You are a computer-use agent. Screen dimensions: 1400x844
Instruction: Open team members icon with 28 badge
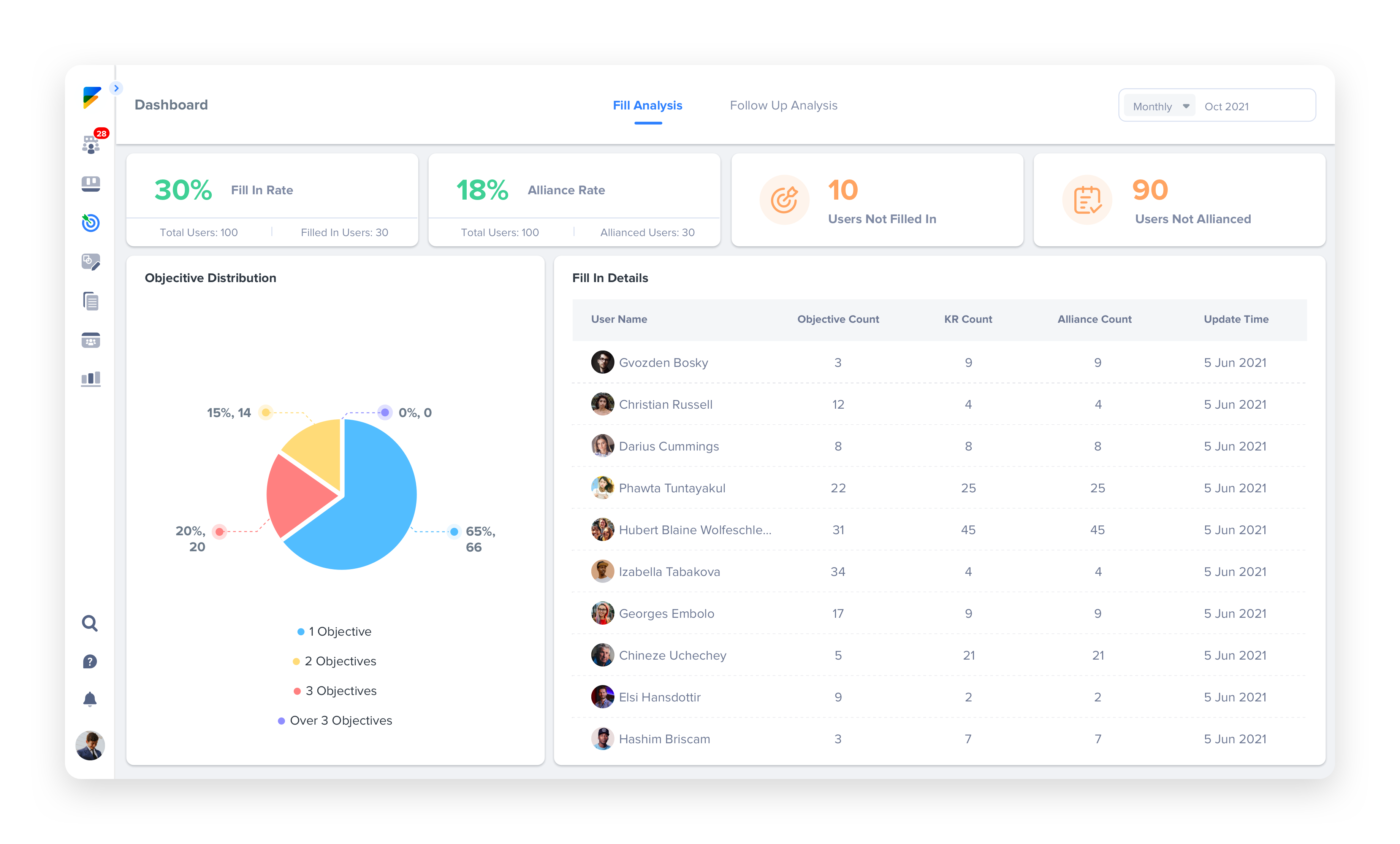pos(91,144)
